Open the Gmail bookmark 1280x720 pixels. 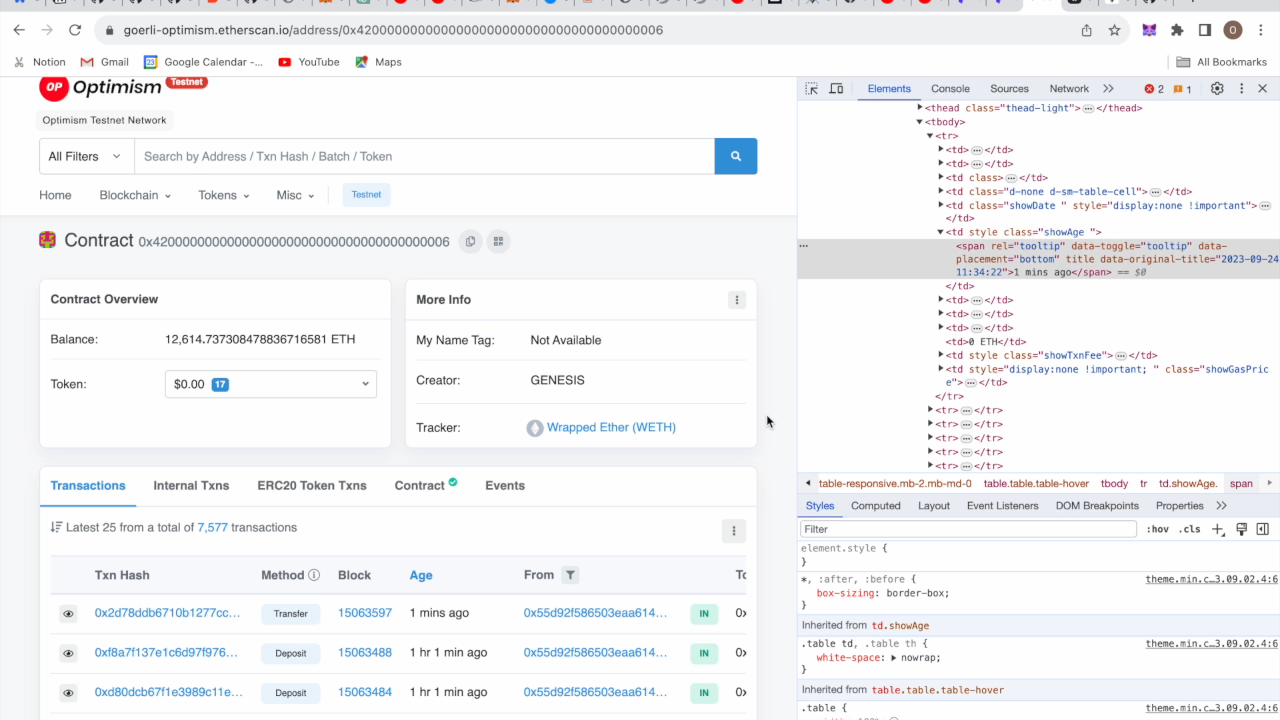[x=105, y=62]
